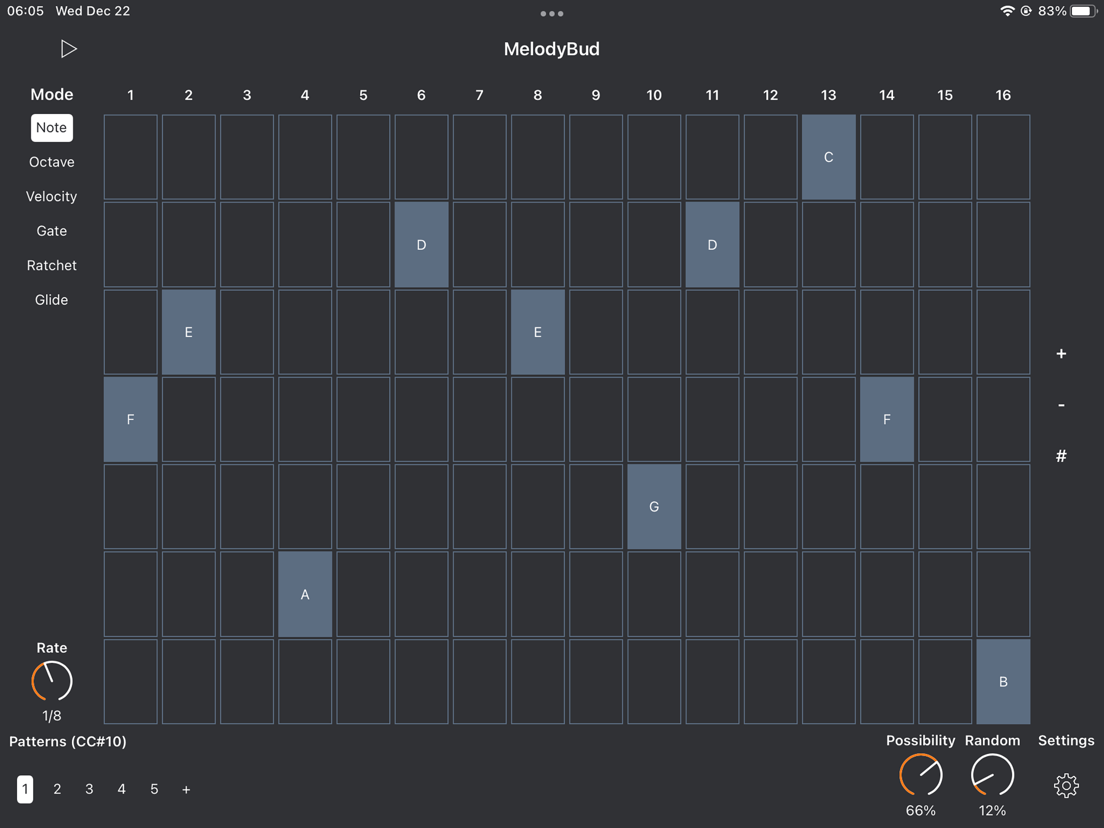Select pattern 2

pos(57,789)
